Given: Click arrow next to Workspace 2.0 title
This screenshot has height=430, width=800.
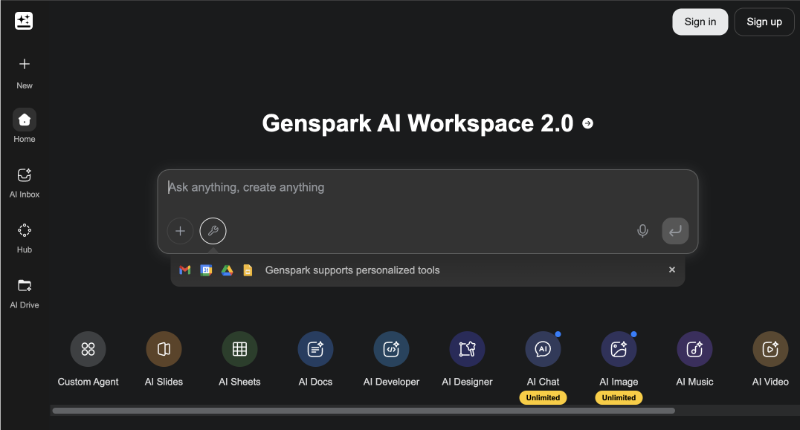Looking at the screenshot, I should coord(588,123).
